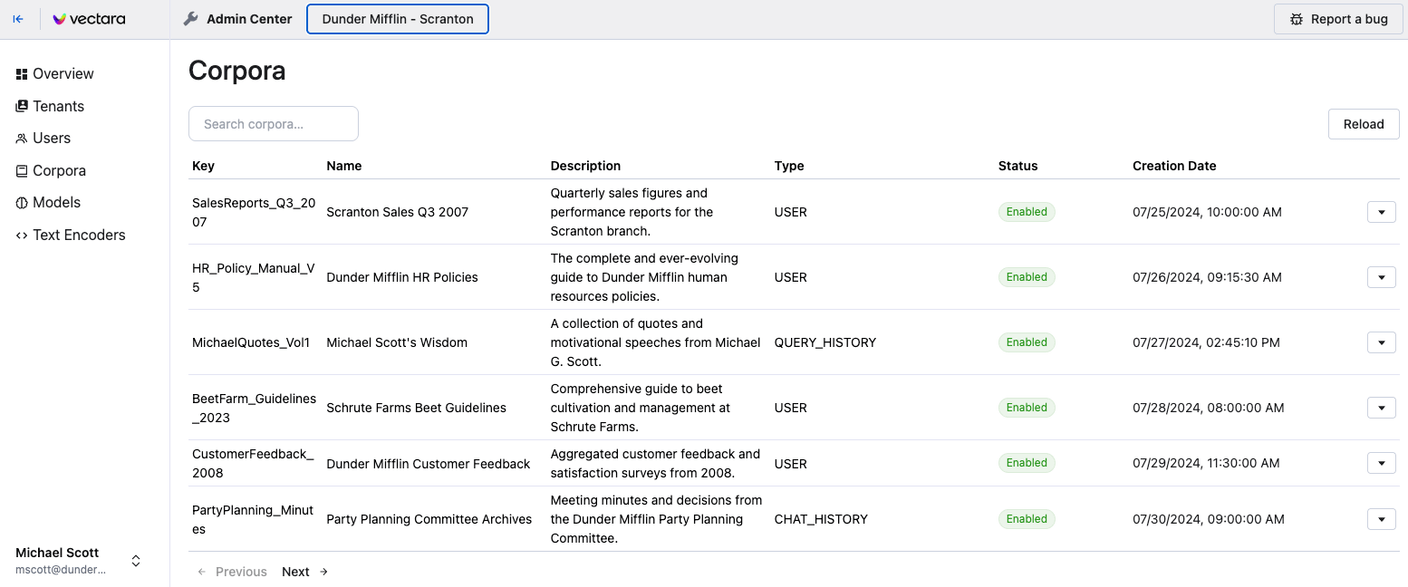
Task: Click the bug icon in Report a bug
Action: pos(1296,19)
